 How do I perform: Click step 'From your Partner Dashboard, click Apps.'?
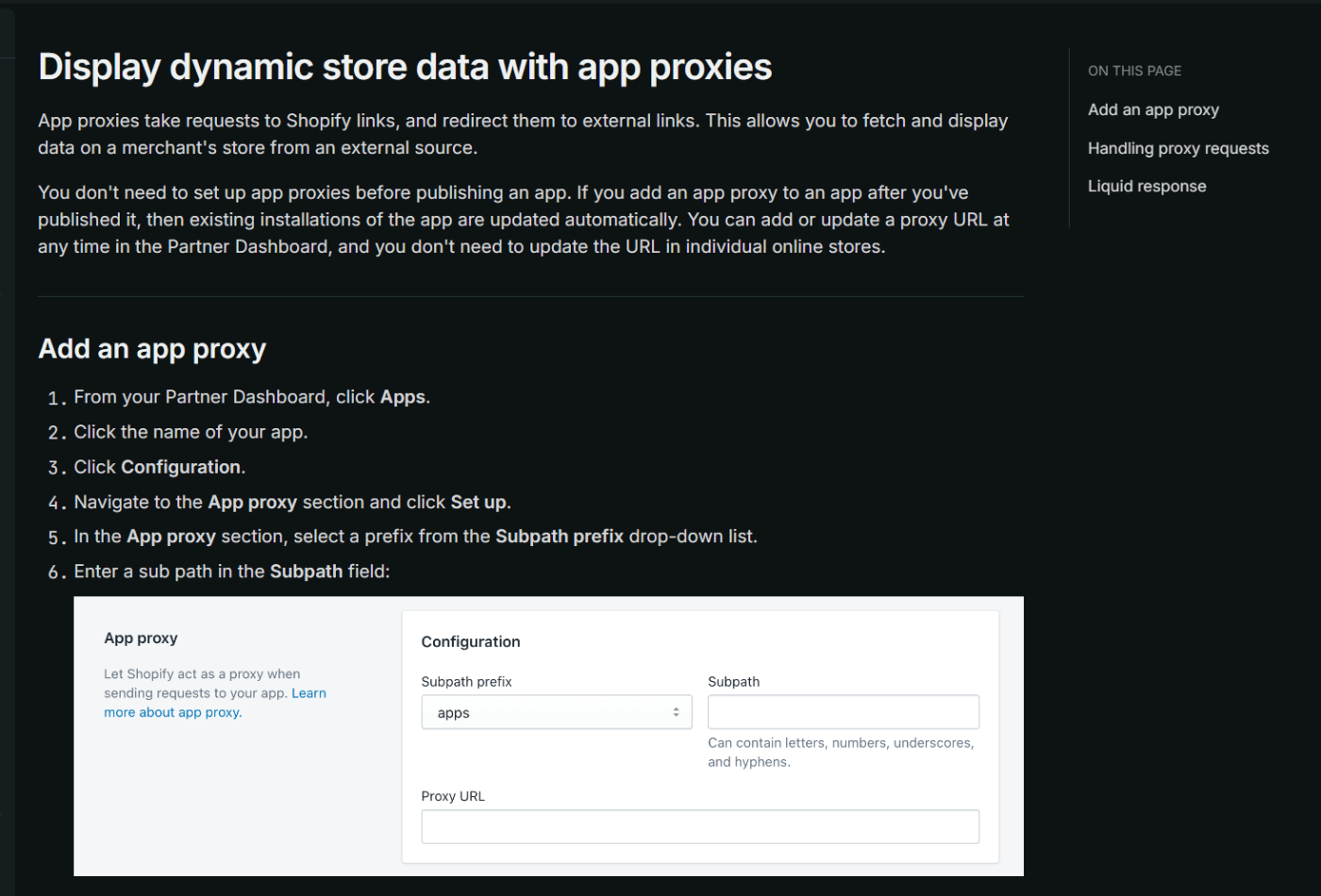(252, 397)
